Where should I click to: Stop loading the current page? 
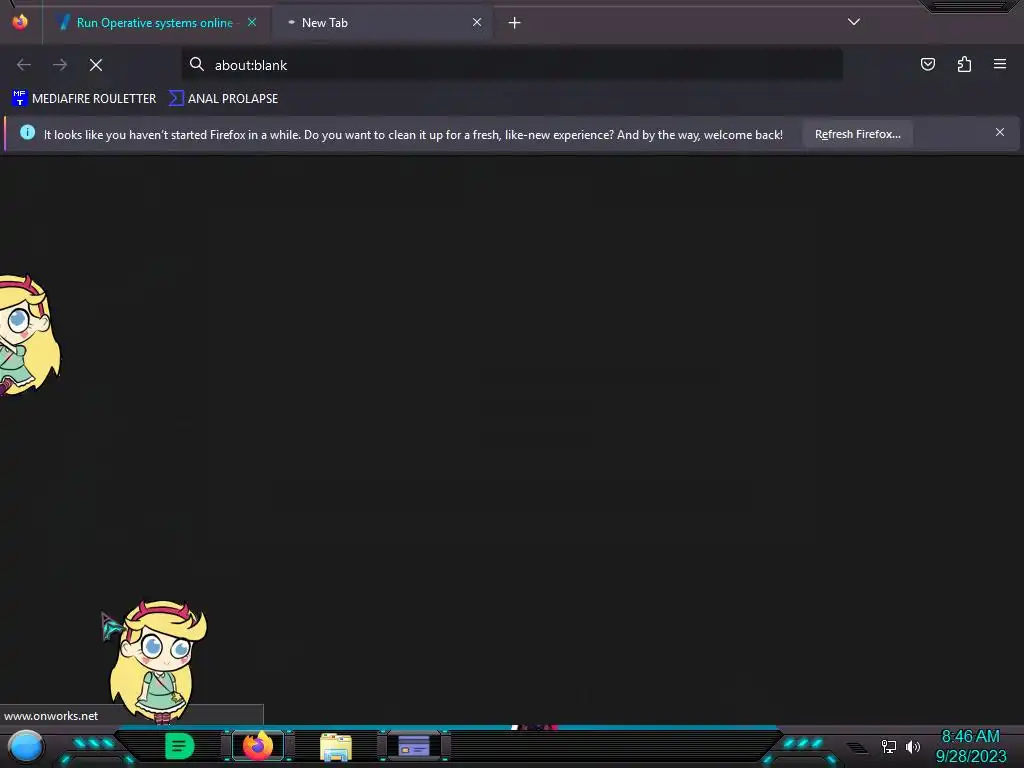[96, 65]
